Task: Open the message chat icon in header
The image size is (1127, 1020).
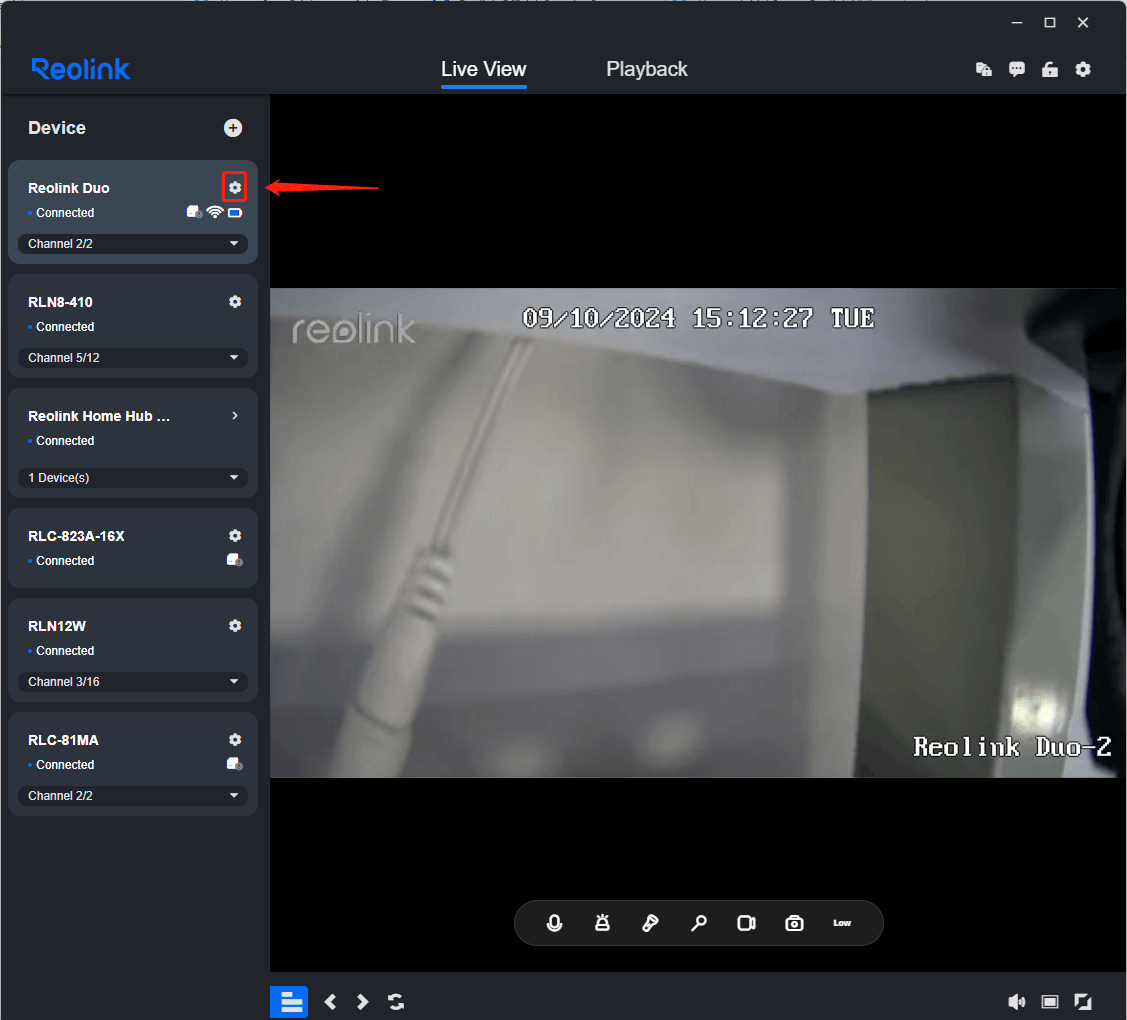Action: pos(1017,70)
